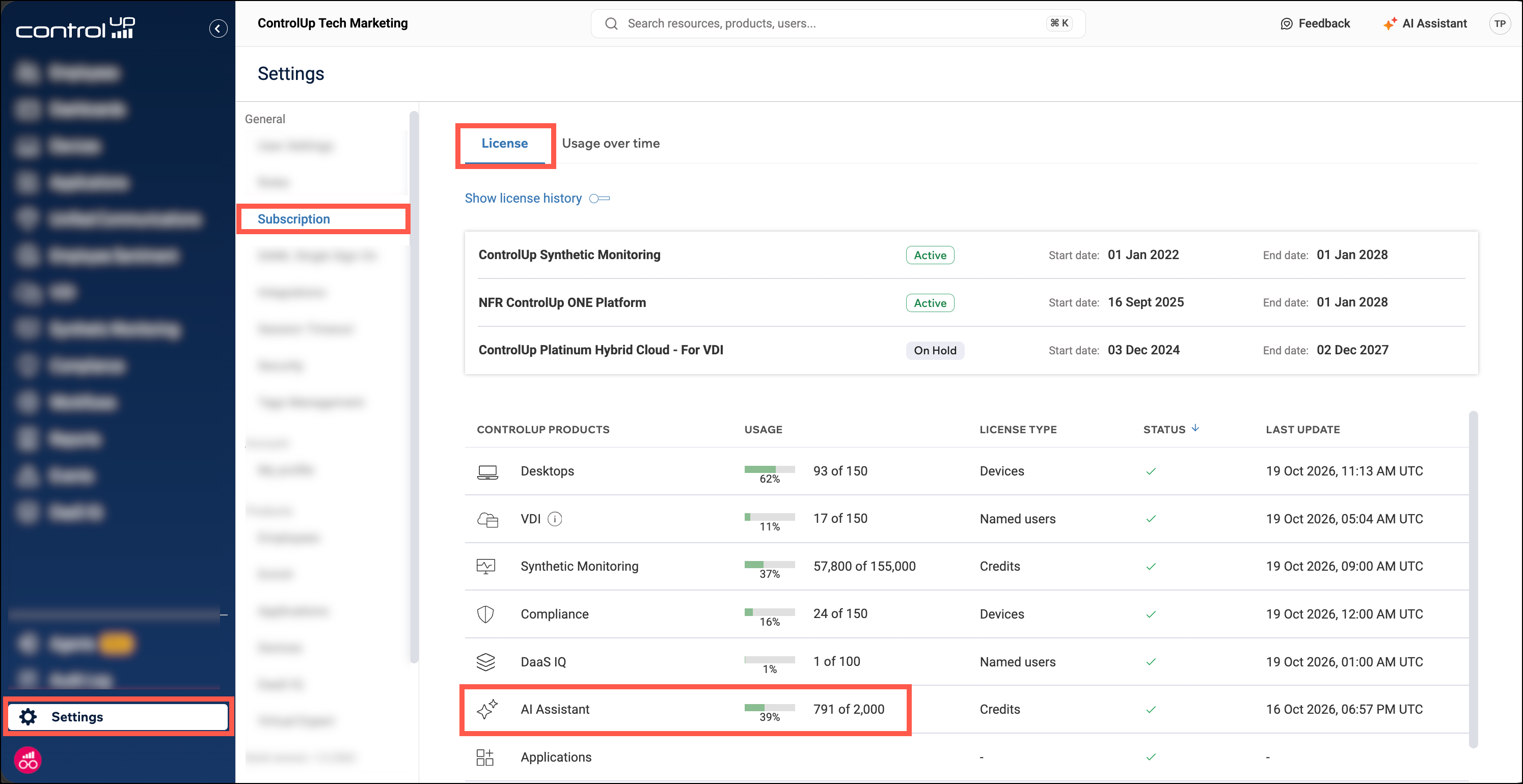
Task: Click the Settings gear icon in sidebar
Action: click(x=28, y=717)
